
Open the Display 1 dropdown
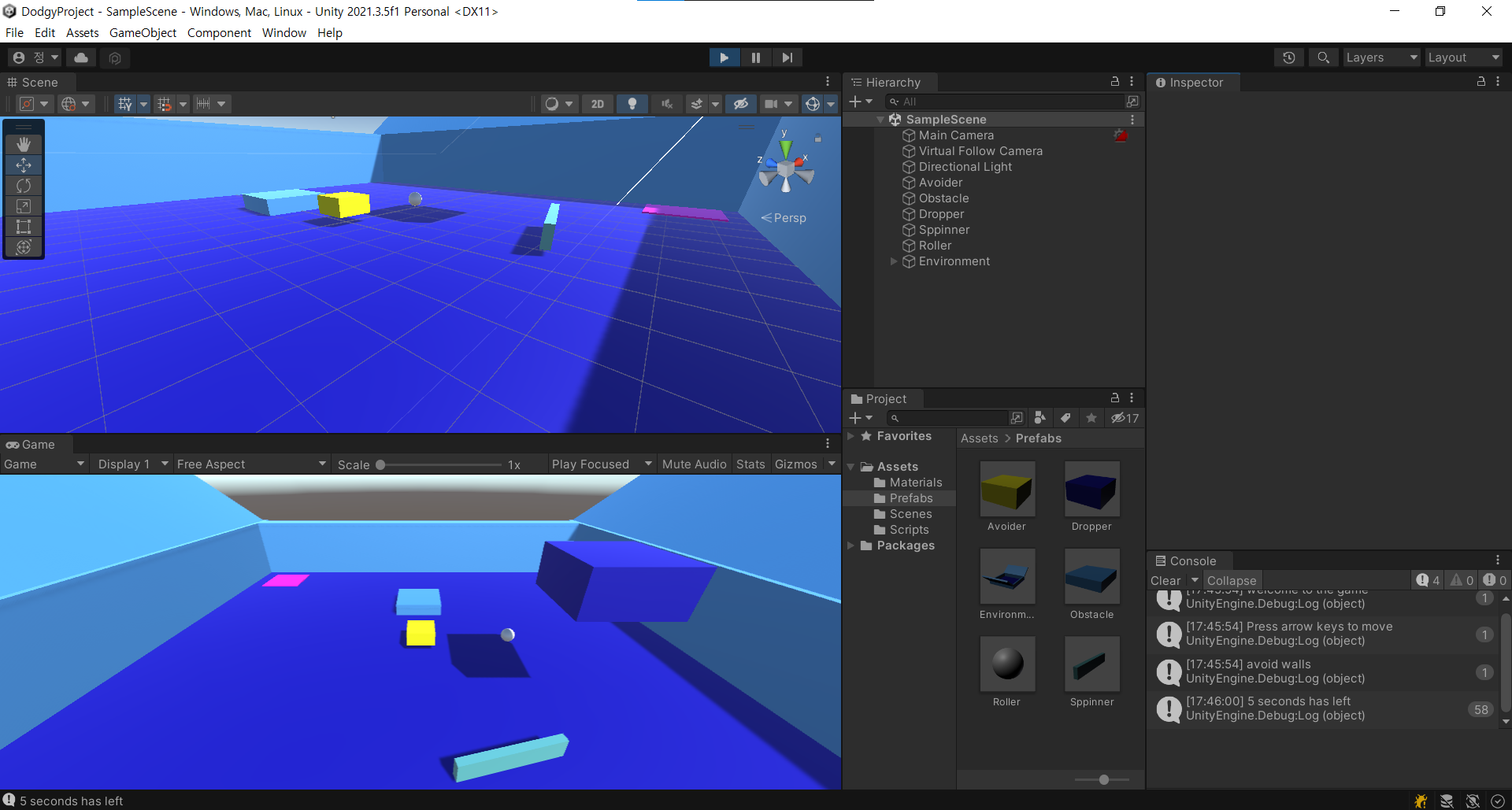132,464
